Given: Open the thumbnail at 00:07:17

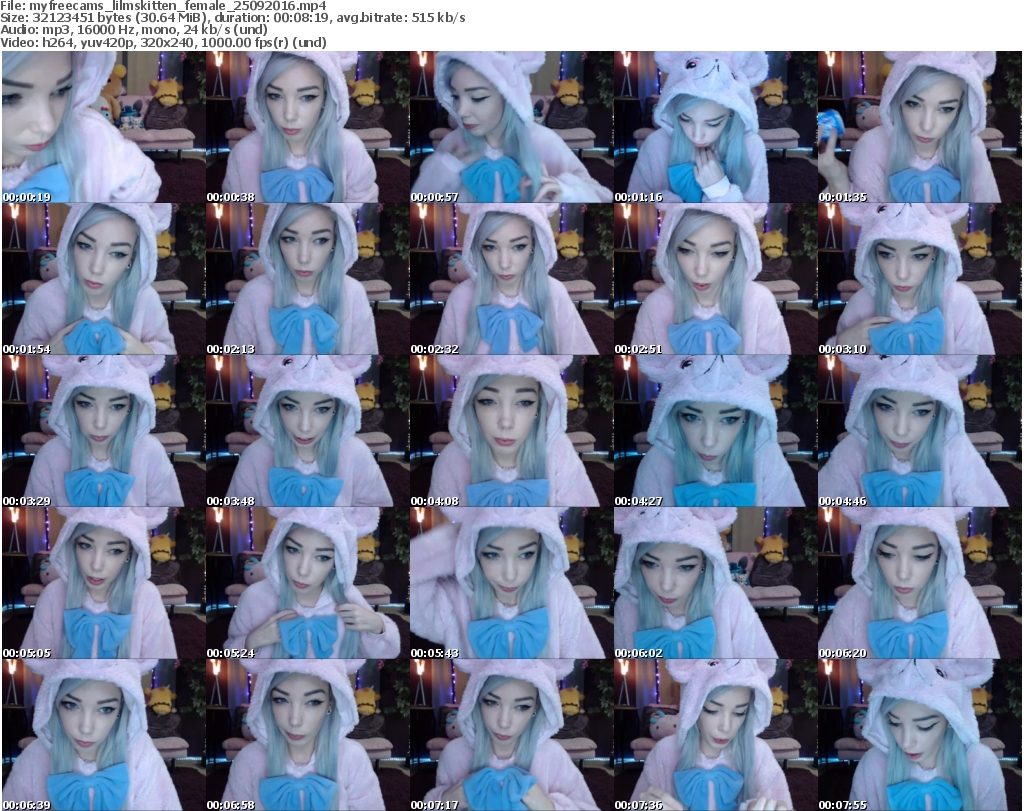Looking at the screenshot, I should pyautogui.click(x=511, y=735).
